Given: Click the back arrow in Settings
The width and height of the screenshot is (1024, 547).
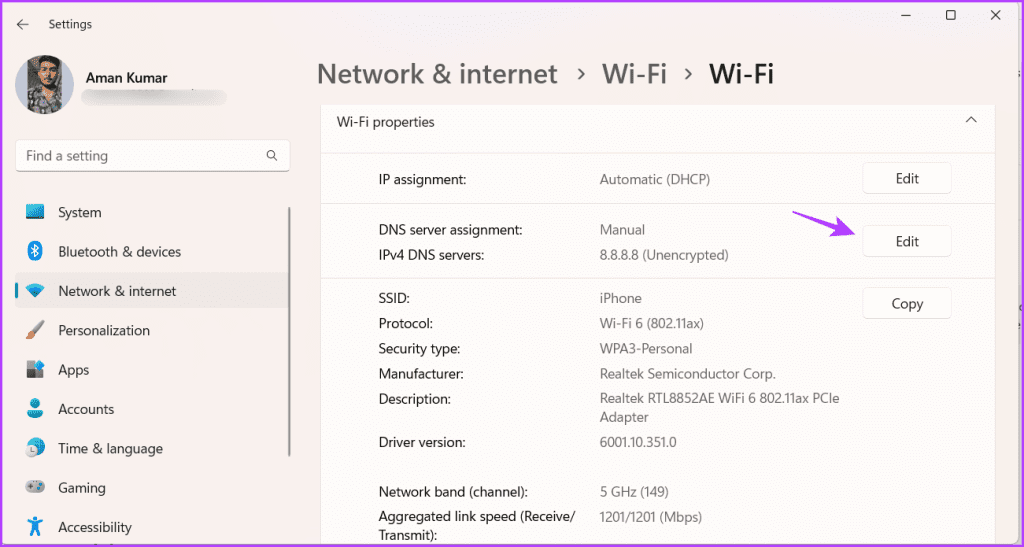Looking at the screenshot, I should tap(23, 24).
